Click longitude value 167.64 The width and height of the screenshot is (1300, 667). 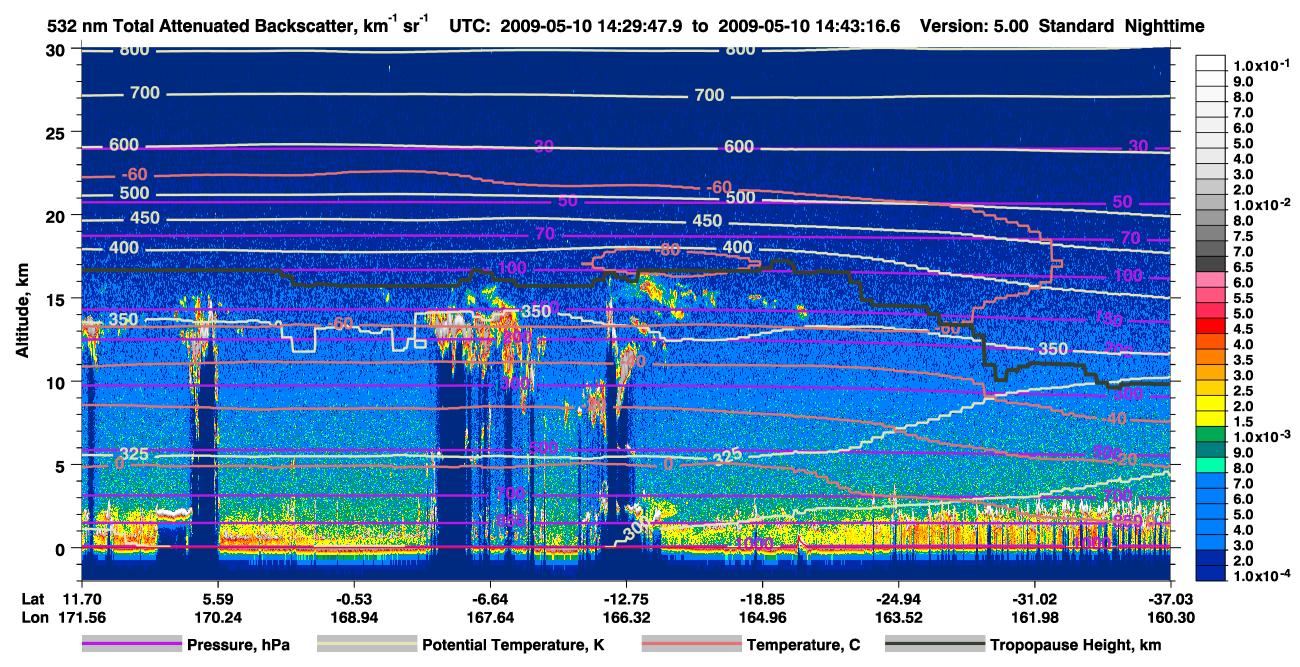point(490,617)
